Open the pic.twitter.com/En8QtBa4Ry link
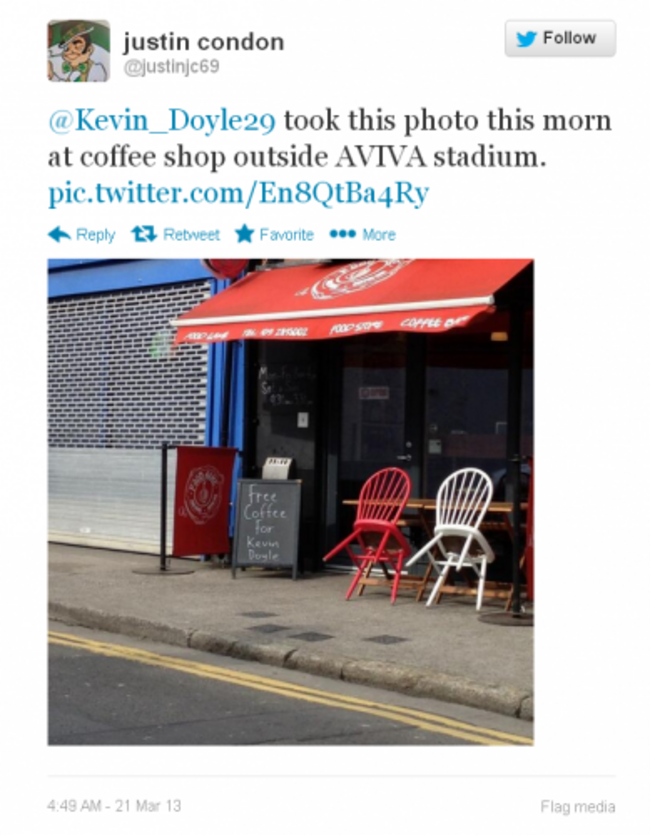650x835 pixels. coord(238,193)
